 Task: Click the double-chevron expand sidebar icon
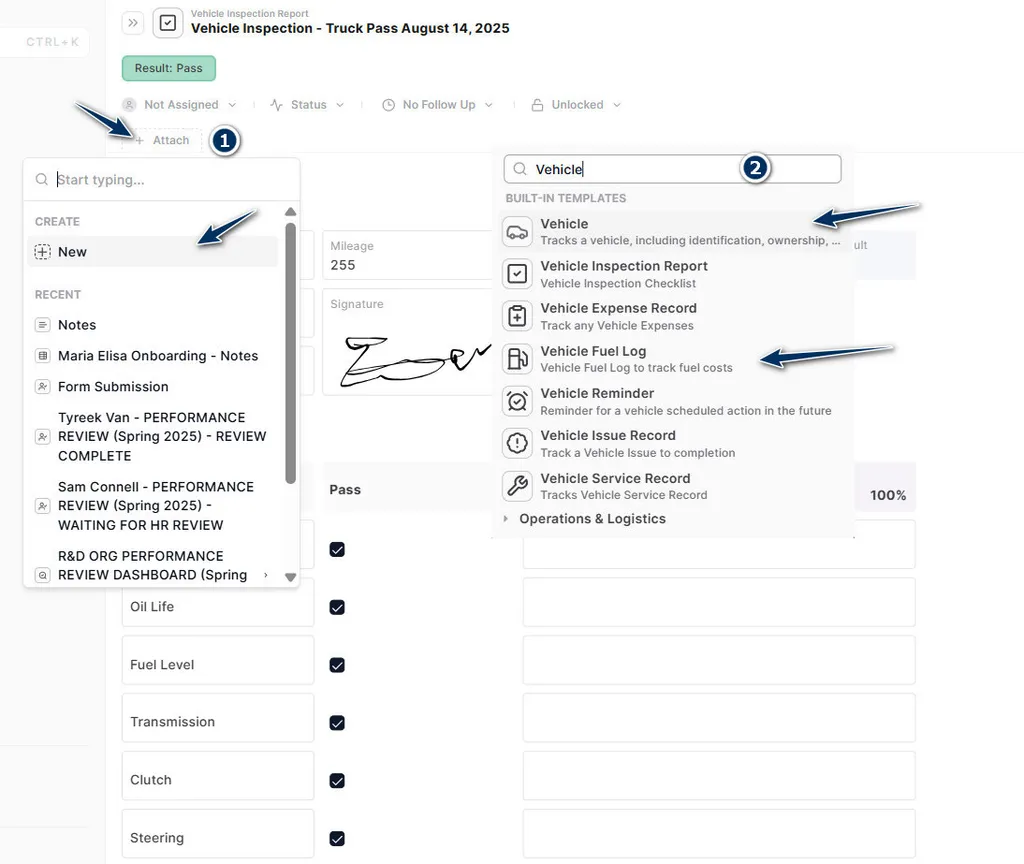133,22
